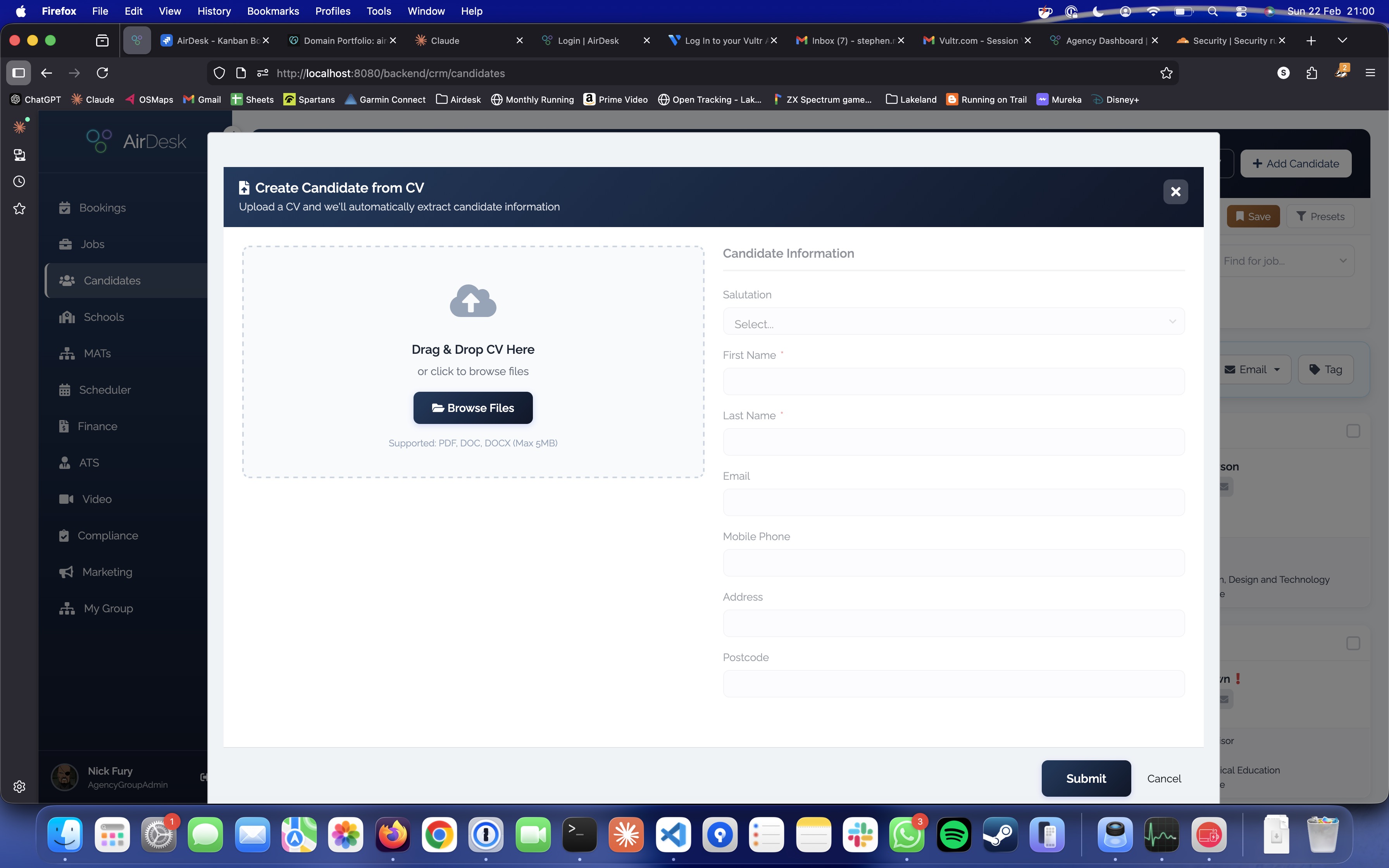Click into the First Name input field
Screen dimensions: 1389x868
(953, 381)
